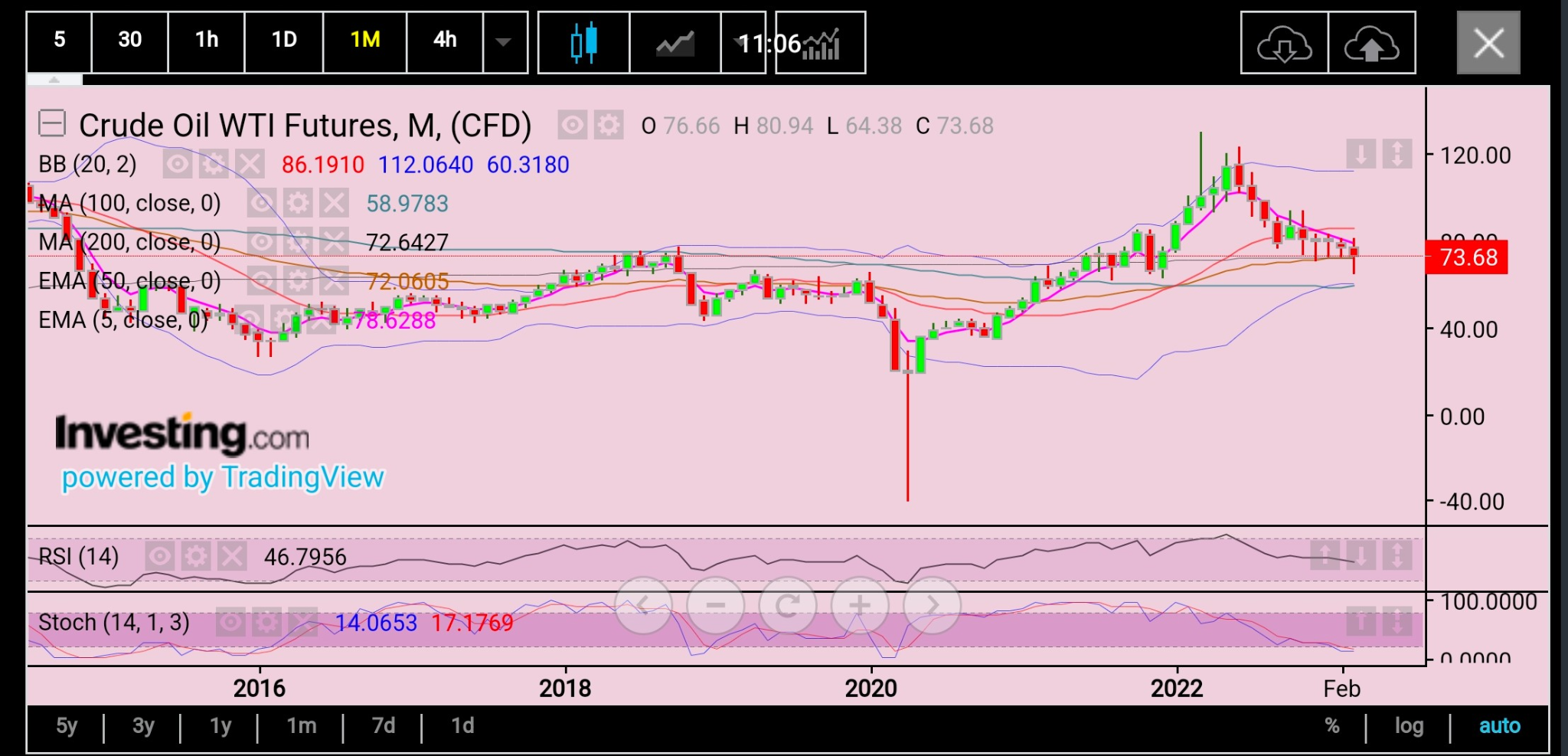The height and width of the screenshot is (756, 1568).
Task: Maximize the RSI pane
Action: tap(1398, 555)
